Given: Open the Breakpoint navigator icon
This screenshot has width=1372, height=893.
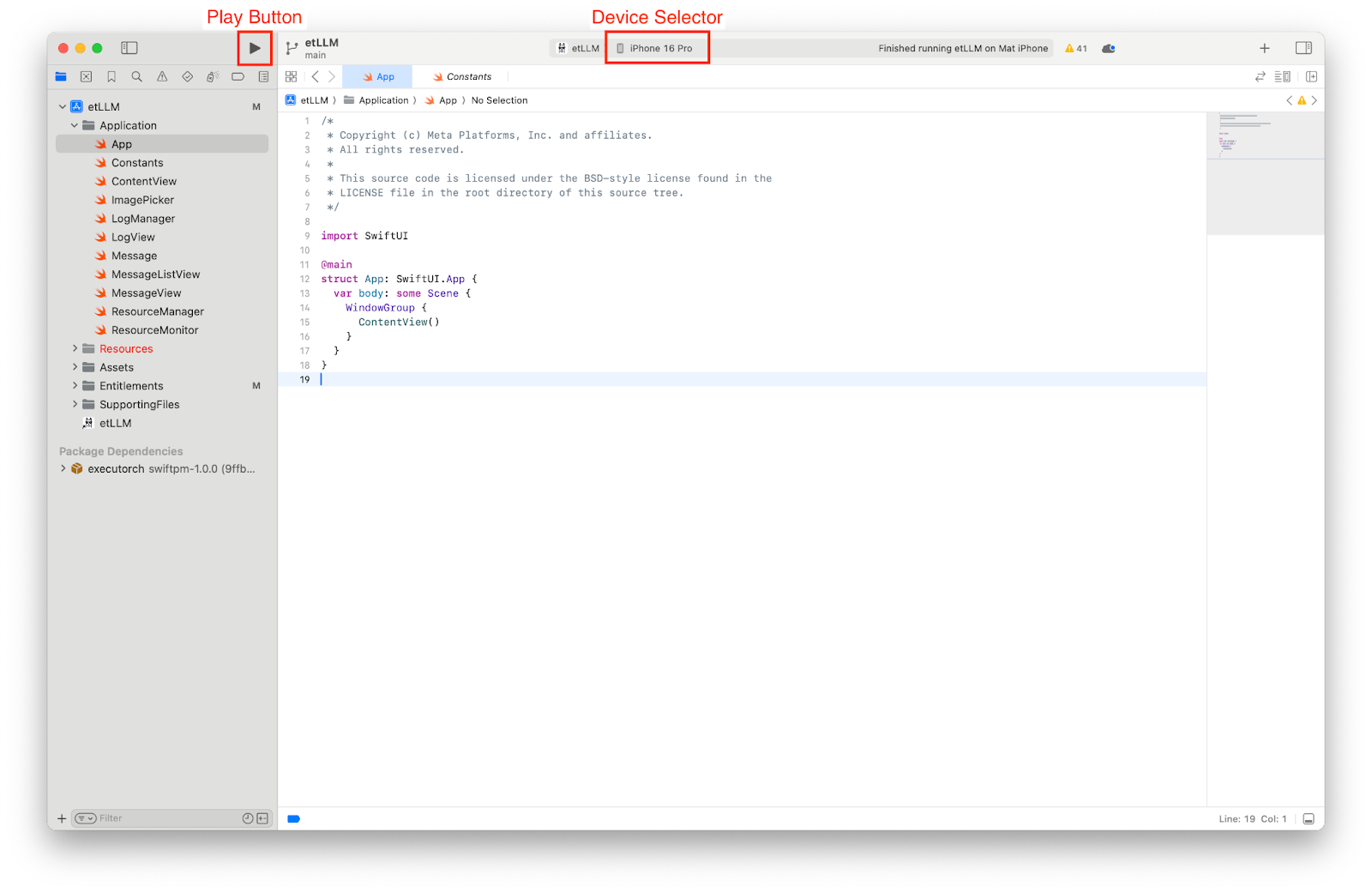Looking at the screenshot, I should (238, 76).
